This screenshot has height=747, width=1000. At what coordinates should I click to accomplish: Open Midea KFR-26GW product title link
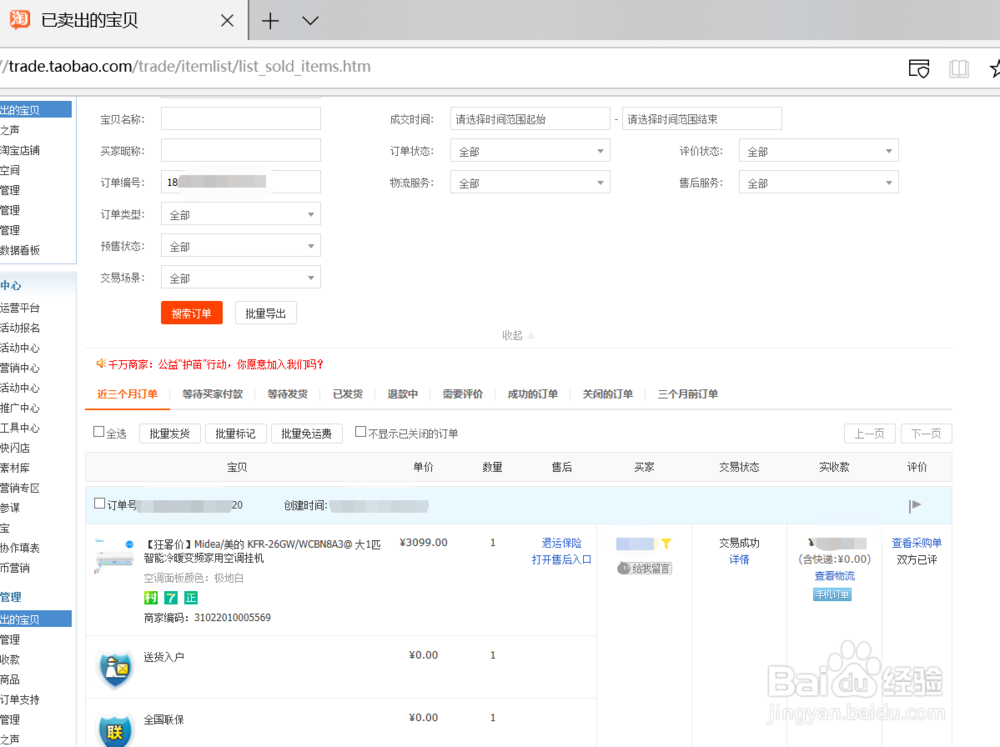coord(262,551)
